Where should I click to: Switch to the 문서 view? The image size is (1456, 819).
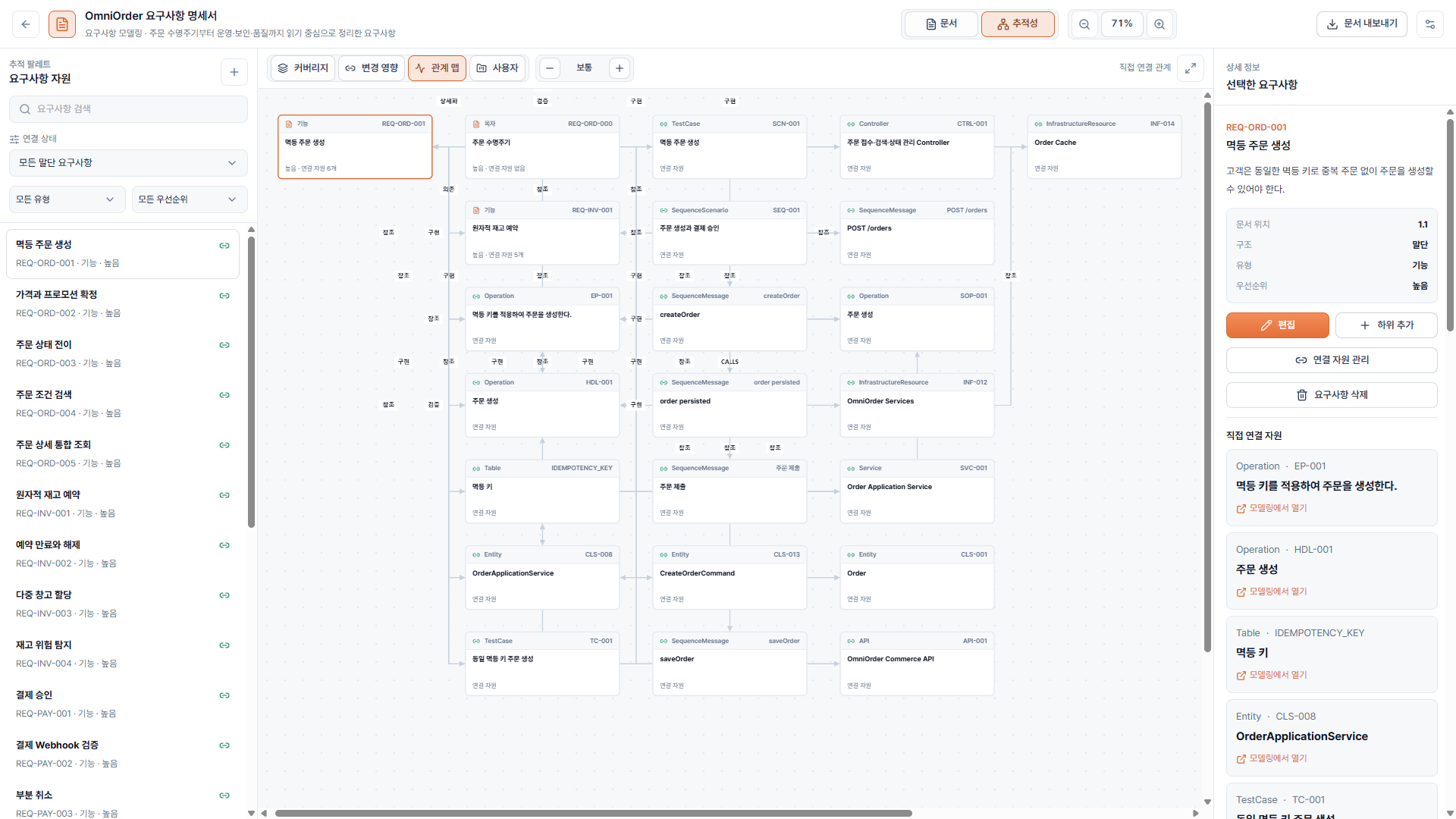coord(941,24)
